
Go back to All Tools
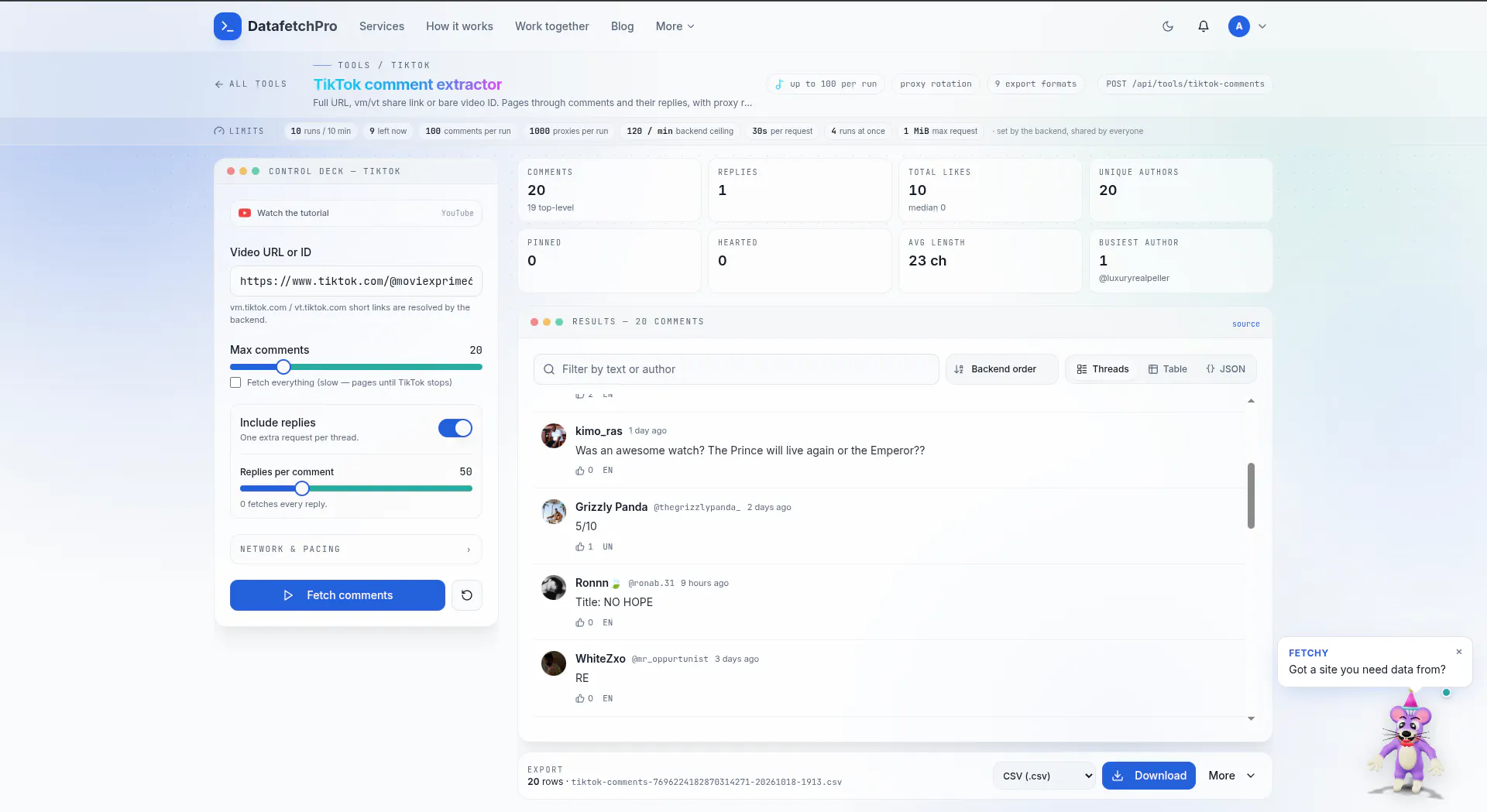point(251,84)
